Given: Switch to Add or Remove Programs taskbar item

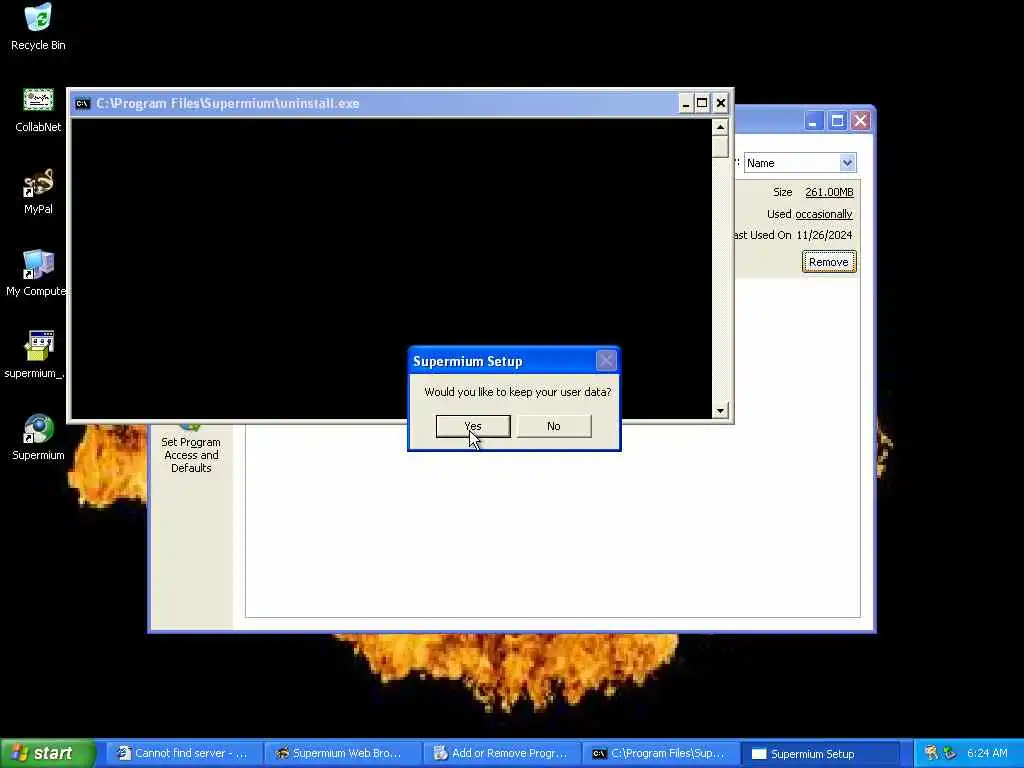Looking at the screenshot, I should pyautogui.click(x=501, y=754).
